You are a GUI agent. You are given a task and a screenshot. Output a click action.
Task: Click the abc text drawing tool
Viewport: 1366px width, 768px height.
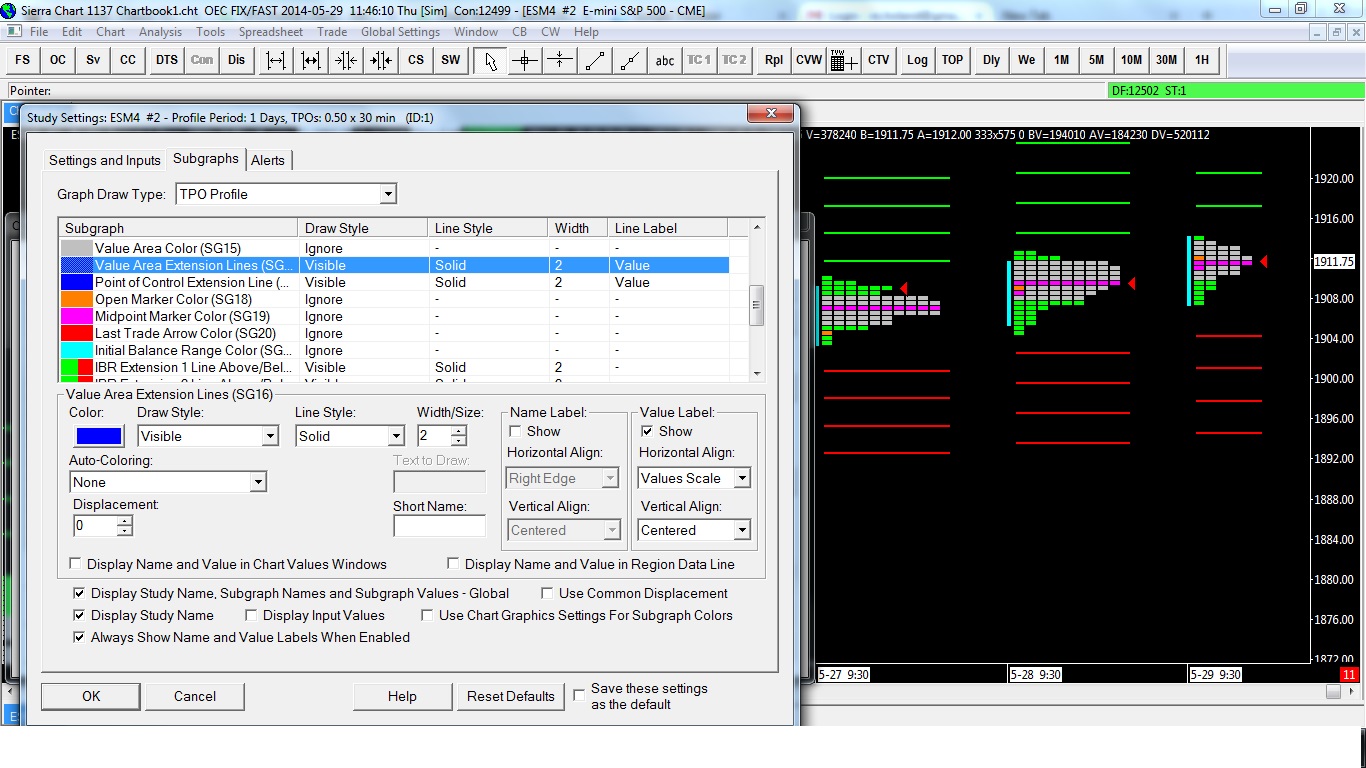click(x=664, y=60)
